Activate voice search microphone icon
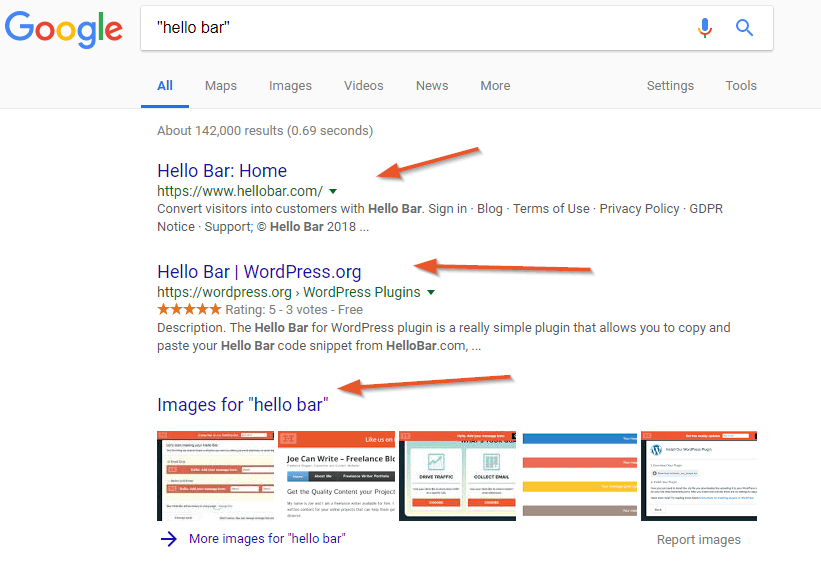 click(x=705, y=28)
